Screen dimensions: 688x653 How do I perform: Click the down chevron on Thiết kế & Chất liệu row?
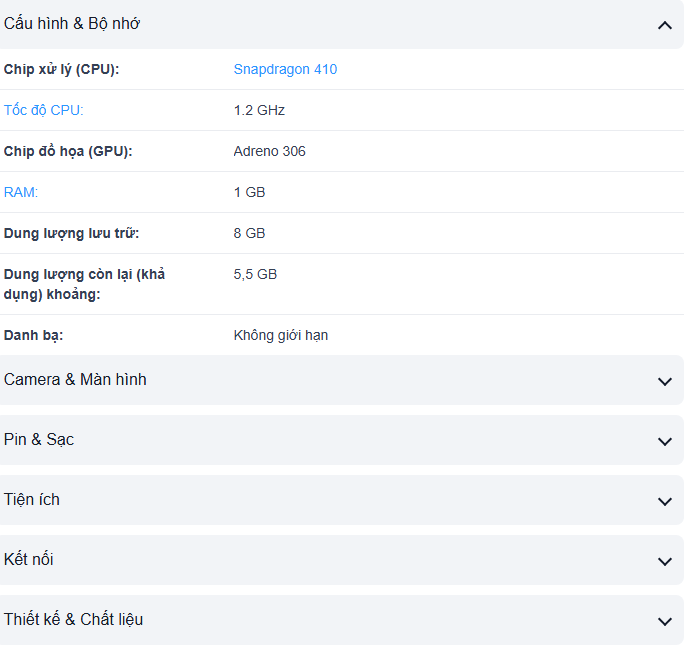click(665, 621)
